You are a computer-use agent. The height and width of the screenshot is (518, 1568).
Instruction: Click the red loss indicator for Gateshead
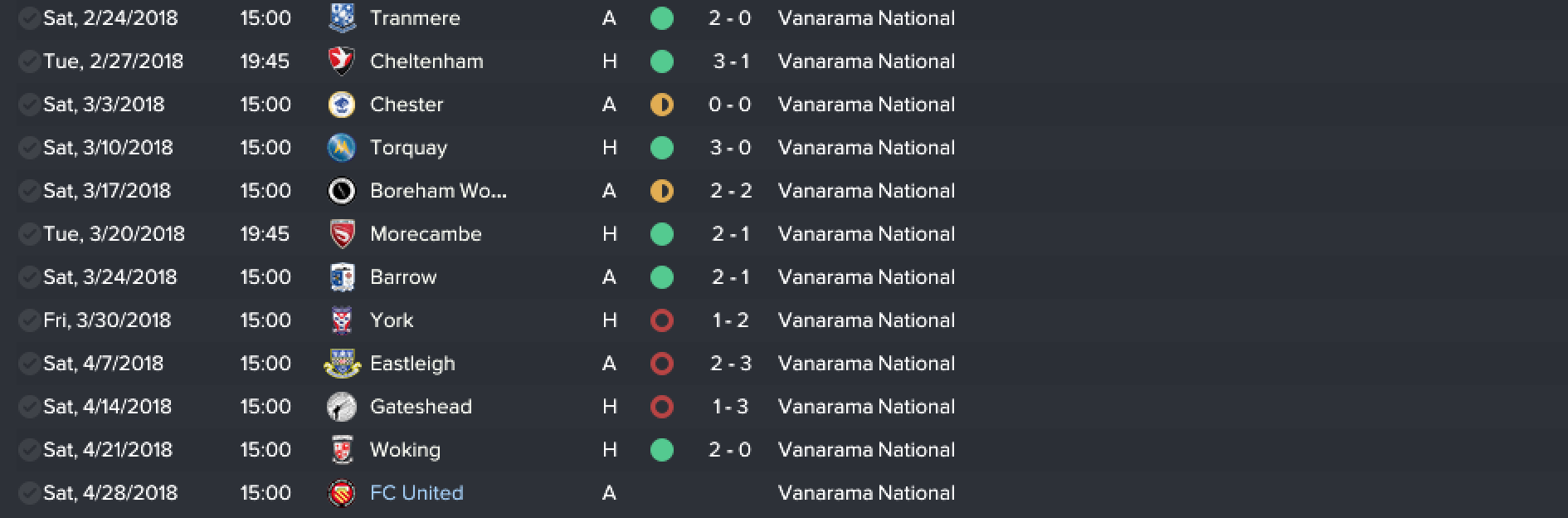661,407
